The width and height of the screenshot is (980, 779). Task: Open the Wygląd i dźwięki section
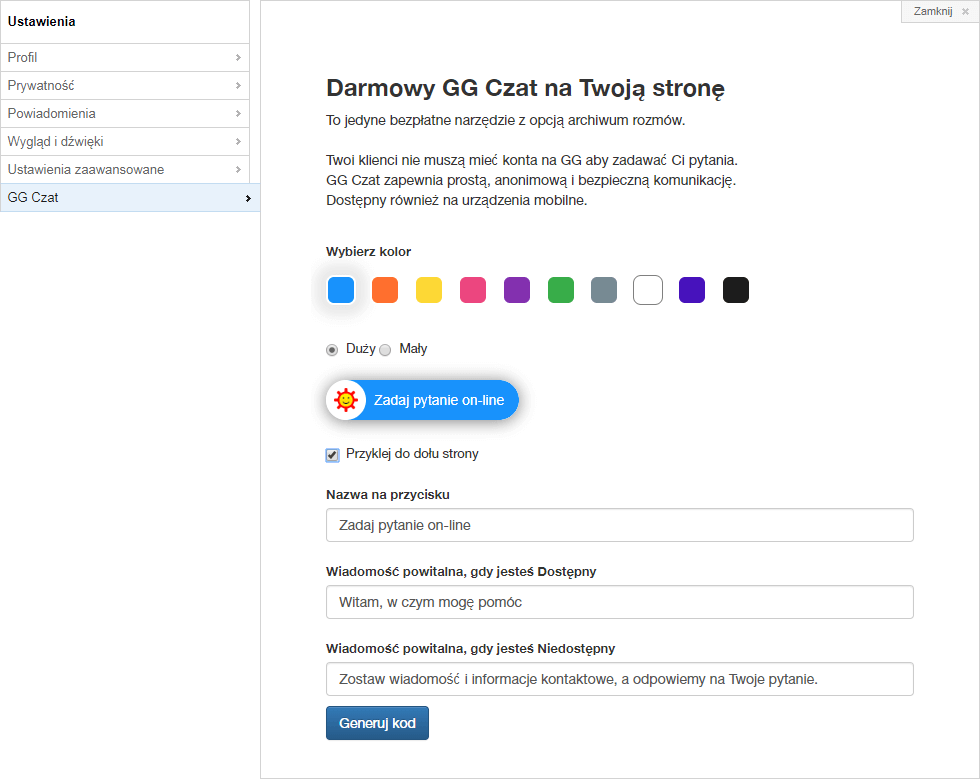tap(125, 142)
